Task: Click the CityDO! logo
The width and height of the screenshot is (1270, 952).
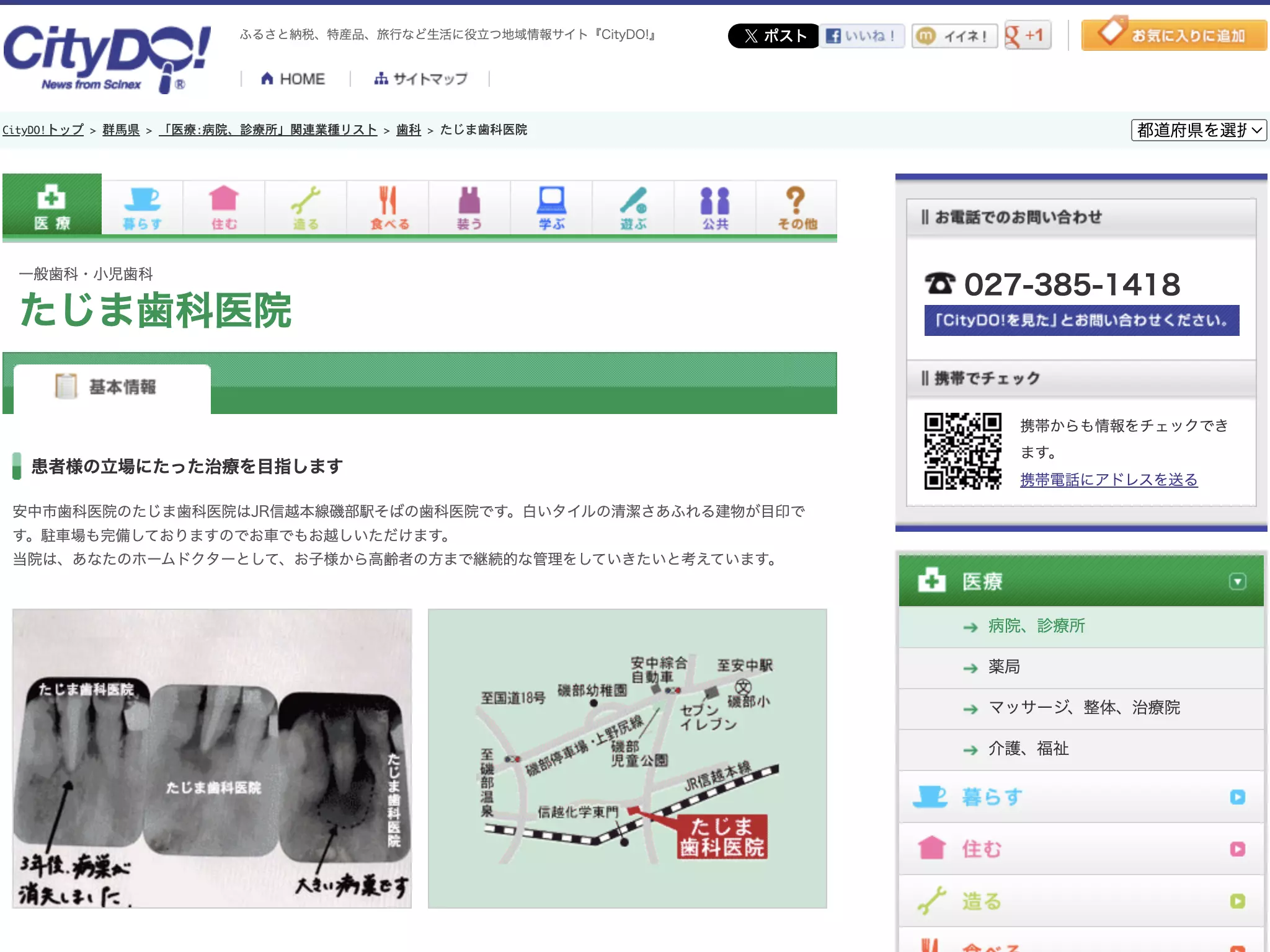Action: click(x=107, y=58)
